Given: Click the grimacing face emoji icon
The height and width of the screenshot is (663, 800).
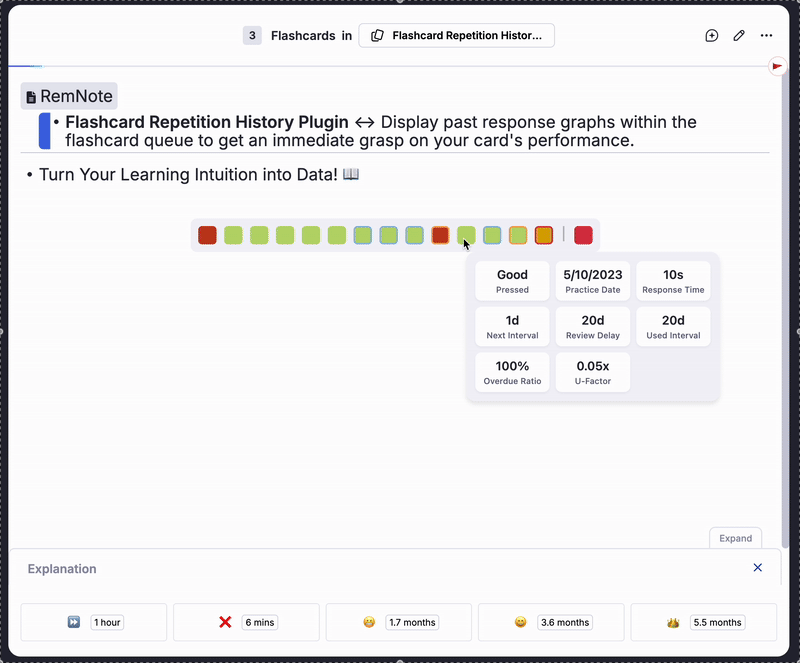Looking at the screenshot, I should point(369,622).
